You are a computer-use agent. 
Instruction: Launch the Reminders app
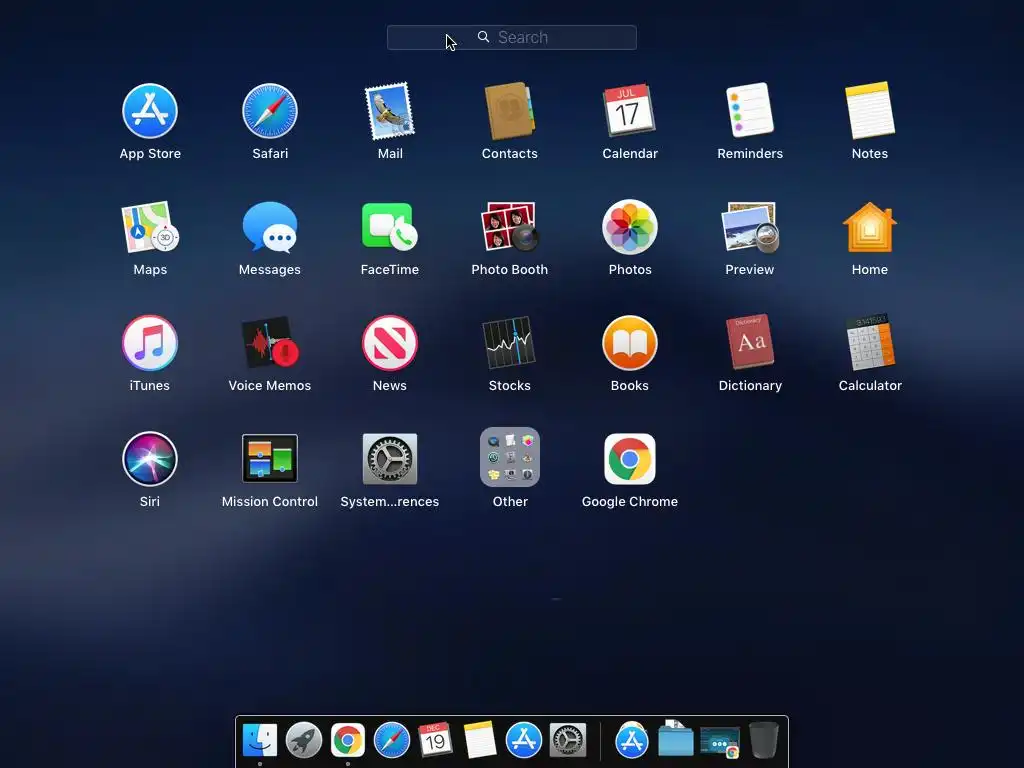[x=750, y=111]
